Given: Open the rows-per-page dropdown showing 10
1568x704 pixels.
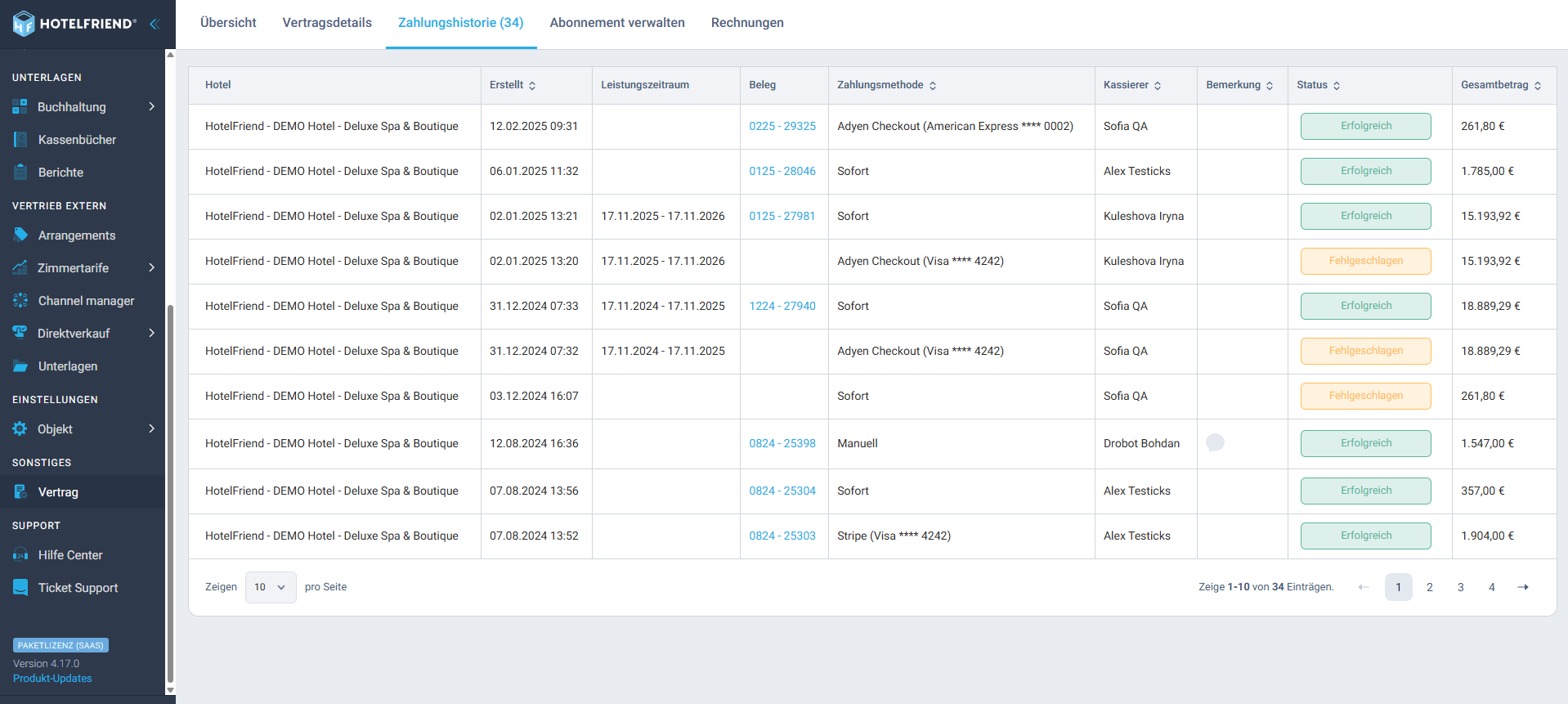Looking at the screenshot, I should pos(271,587).
